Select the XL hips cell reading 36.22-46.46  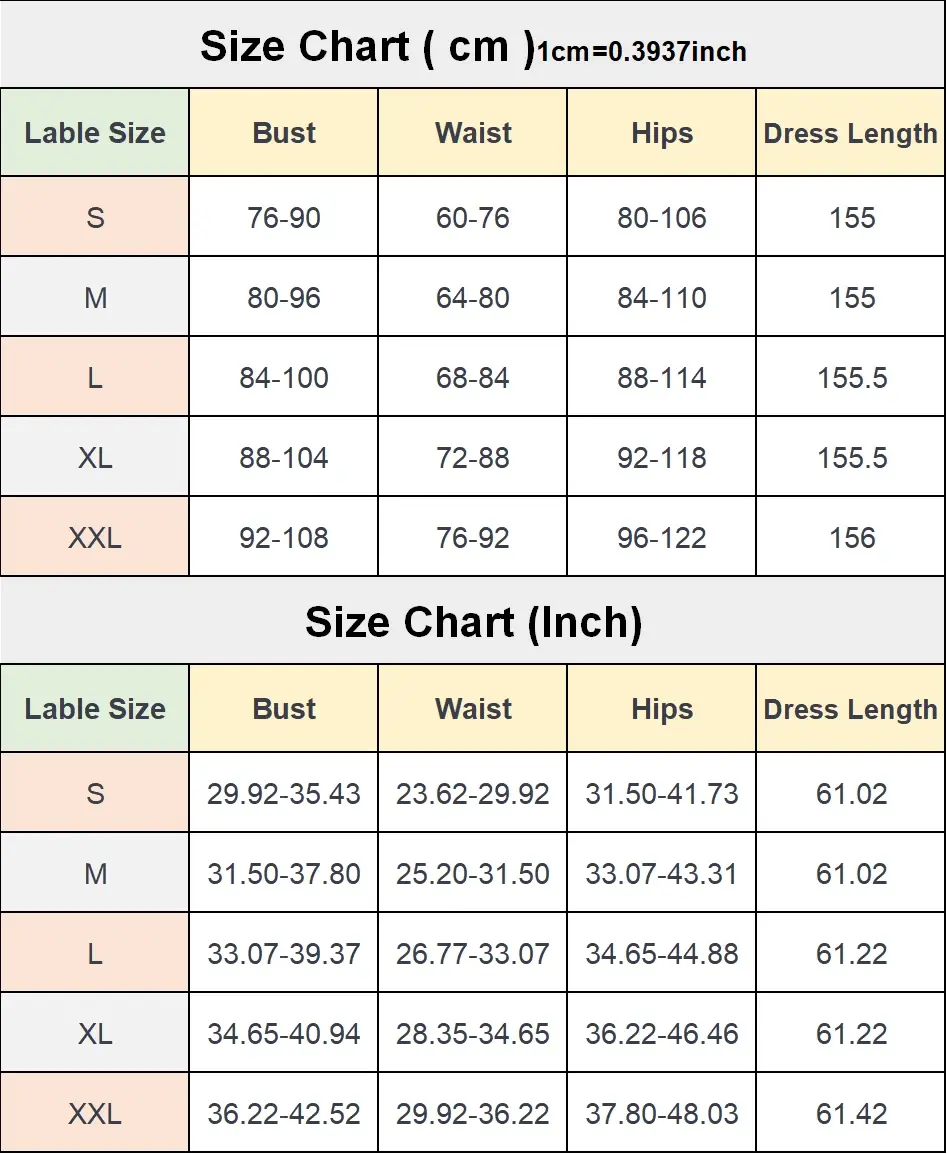[662, 1034]
